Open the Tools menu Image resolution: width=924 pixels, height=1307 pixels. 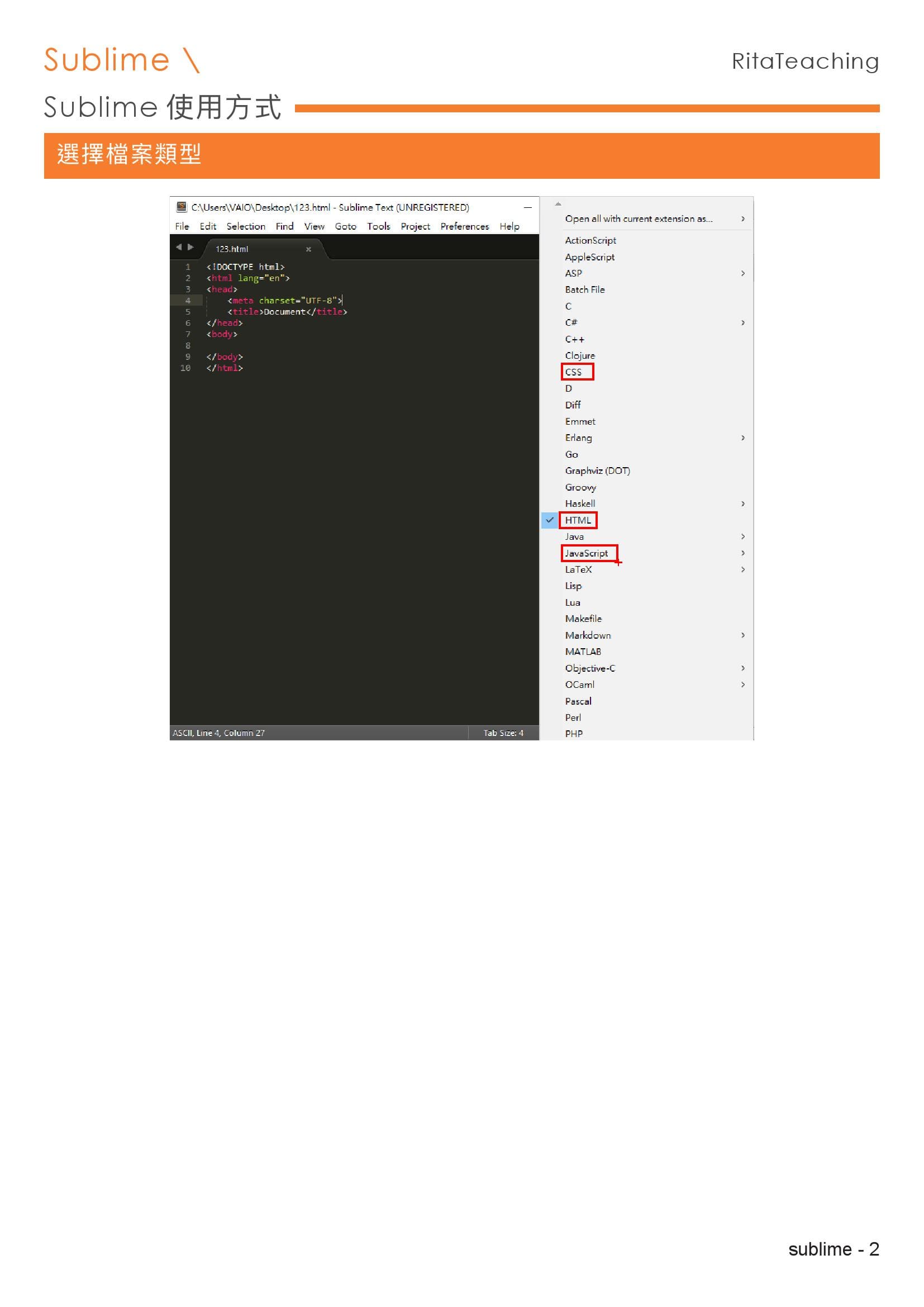[378, 226]
